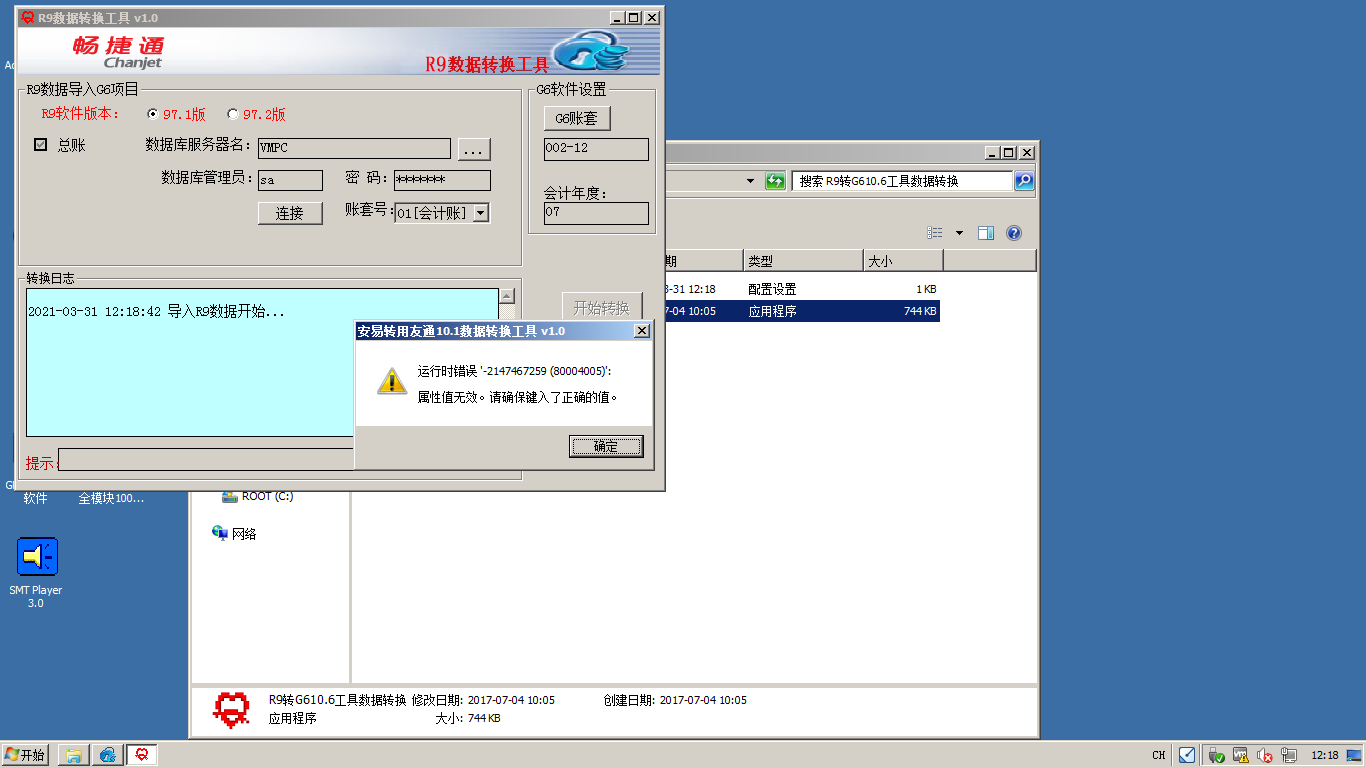Click the muted volume tray icon
This screenshot has height=768, width=1366.
[1264, 755]
